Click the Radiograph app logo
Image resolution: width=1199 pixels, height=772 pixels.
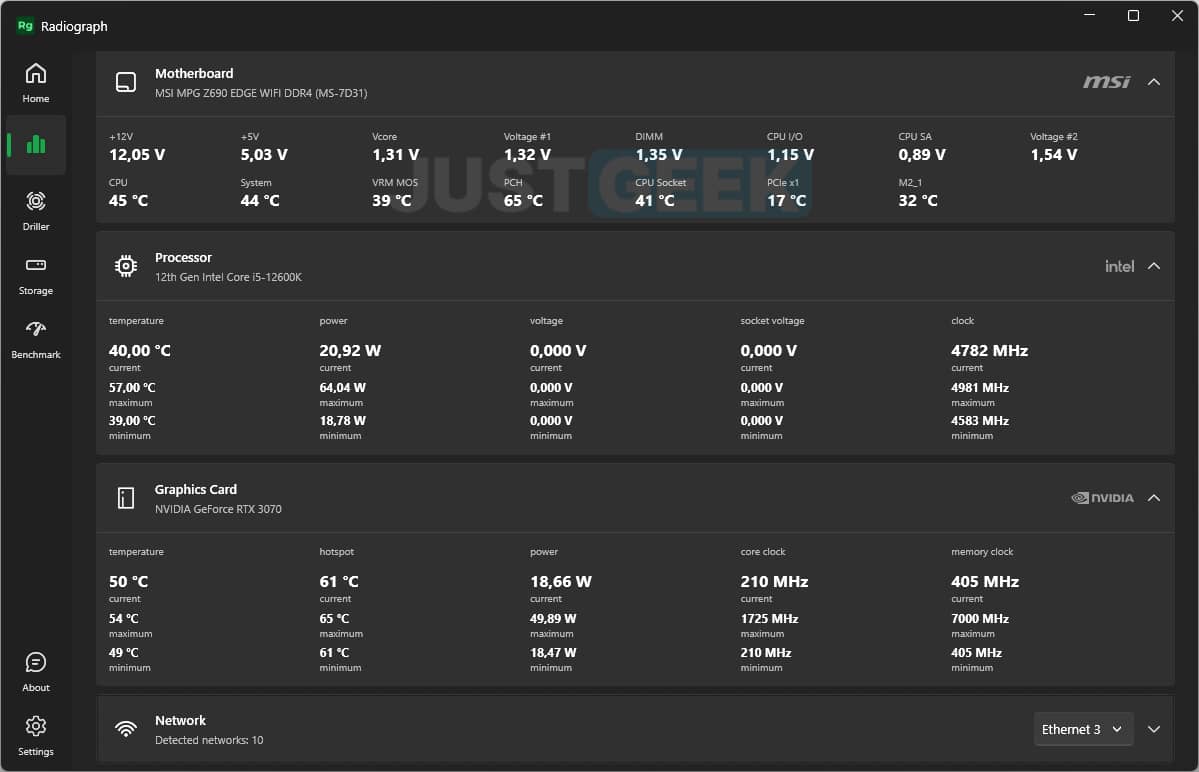pyautogui.click(x=25, y=26)
